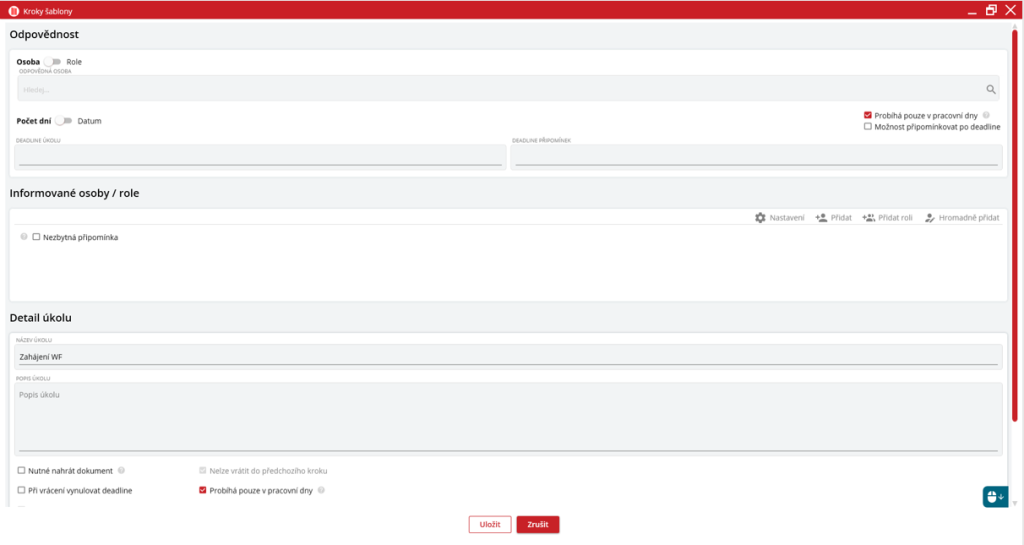Click the mouse scroll-down icon button

994,496
